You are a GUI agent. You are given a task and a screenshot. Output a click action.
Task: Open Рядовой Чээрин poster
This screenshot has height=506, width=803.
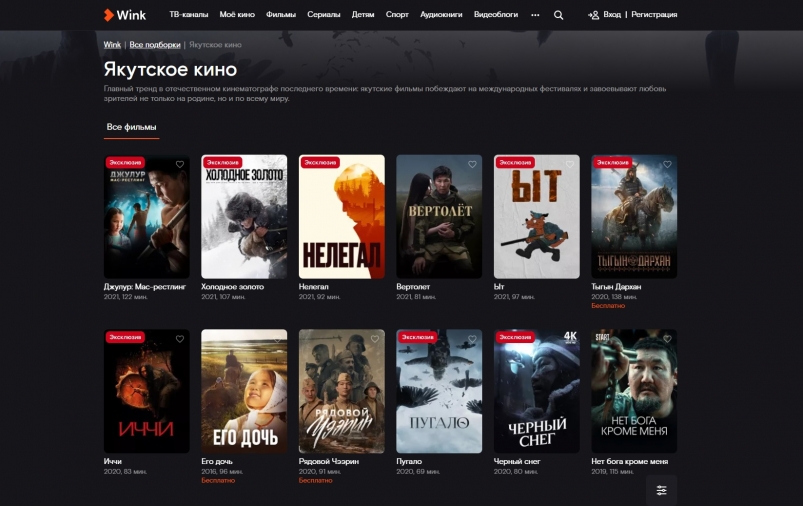pyautogui.click(x=342, y=391)
